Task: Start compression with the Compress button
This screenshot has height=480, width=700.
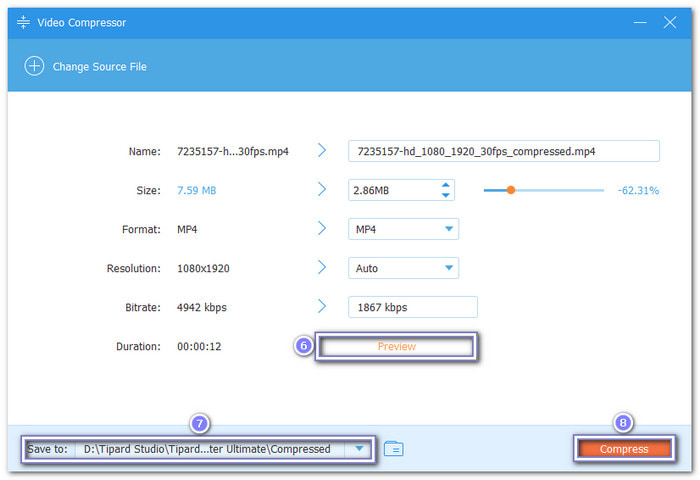Action: pyautogui.click(x=624, y=449)
